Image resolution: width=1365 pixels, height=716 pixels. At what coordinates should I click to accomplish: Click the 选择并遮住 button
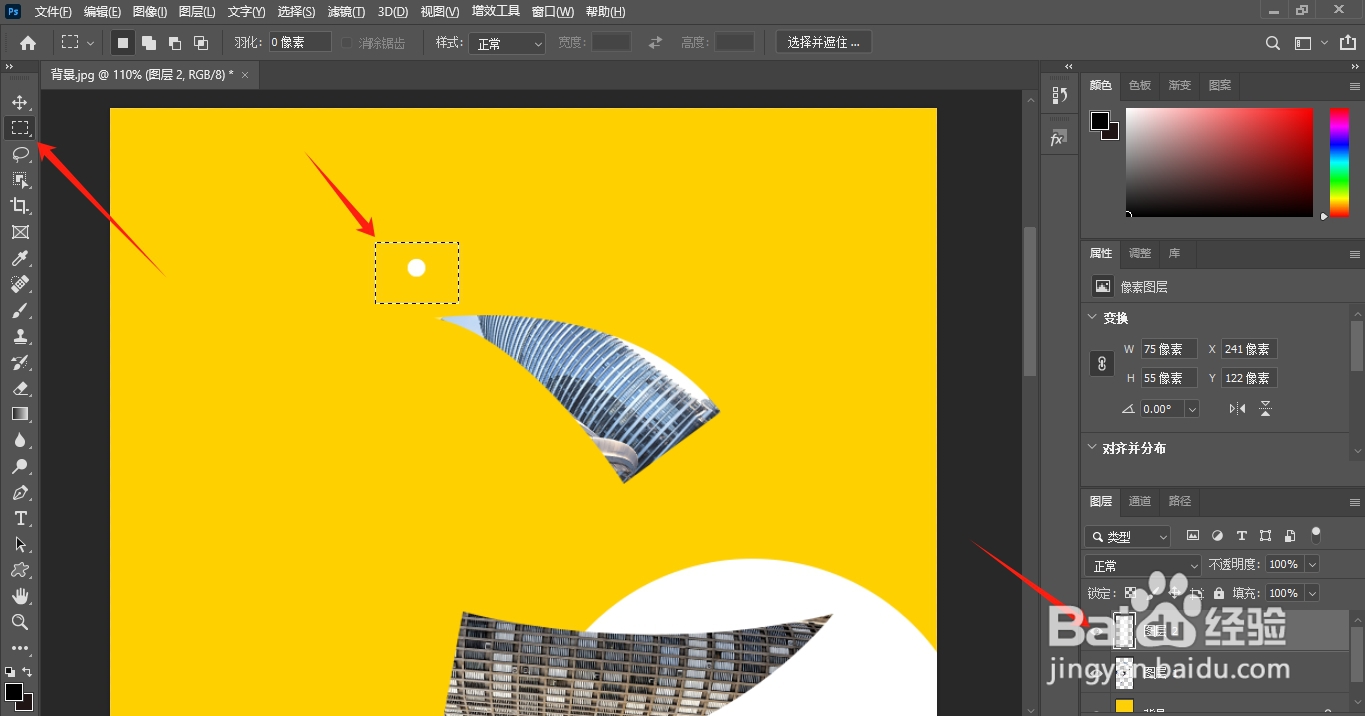[824, 43]
